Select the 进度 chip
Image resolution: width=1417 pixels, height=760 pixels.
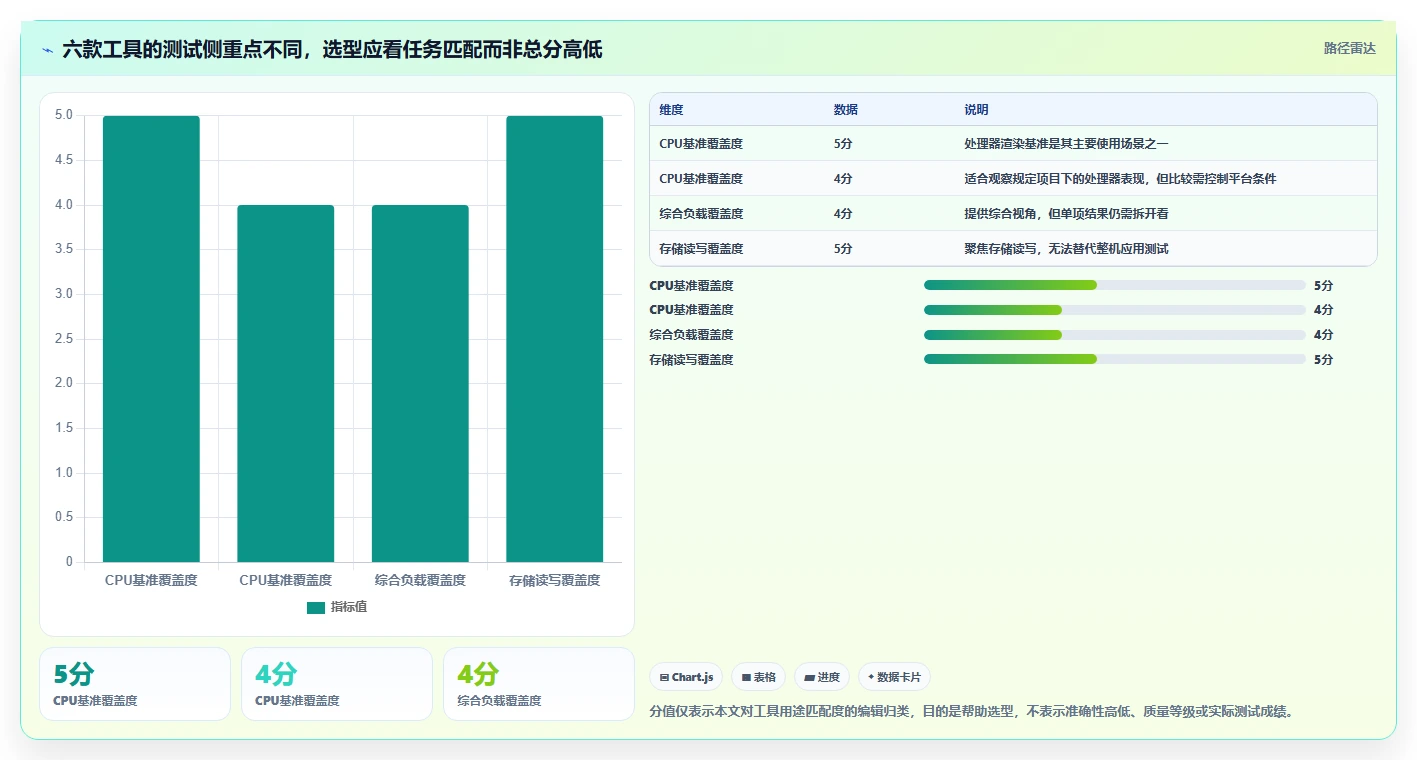(x=822, y=677)
